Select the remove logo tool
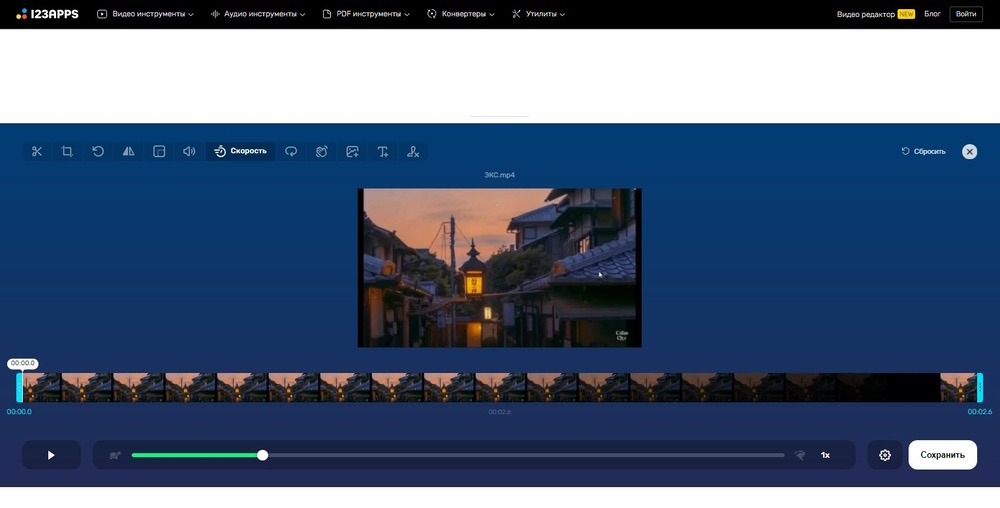 pyautogui.click(x=413, y=152)
